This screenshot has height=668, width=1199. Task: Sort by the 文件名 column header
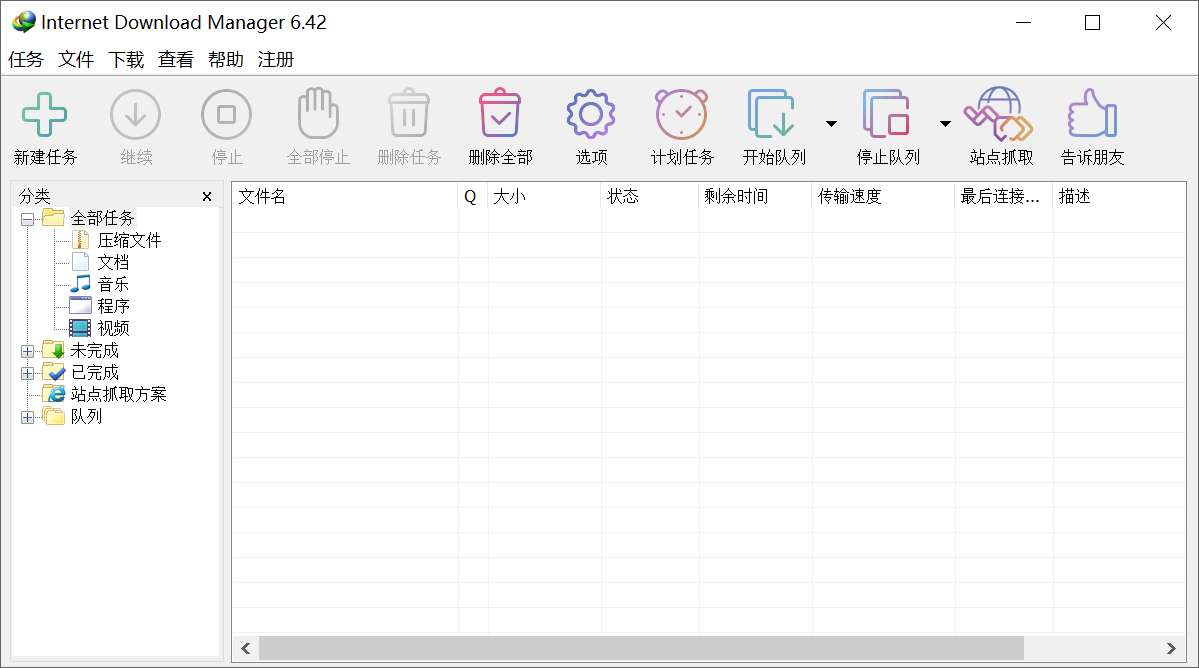pyautogui.click(x=345, y=196)
